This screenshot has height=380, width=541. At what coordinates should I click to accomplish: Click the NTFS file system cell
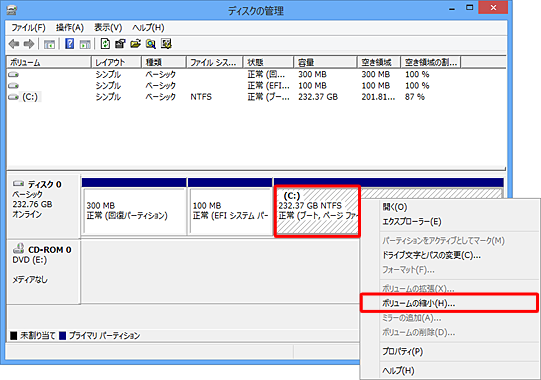pyautogui.click(x=201, y=97)
